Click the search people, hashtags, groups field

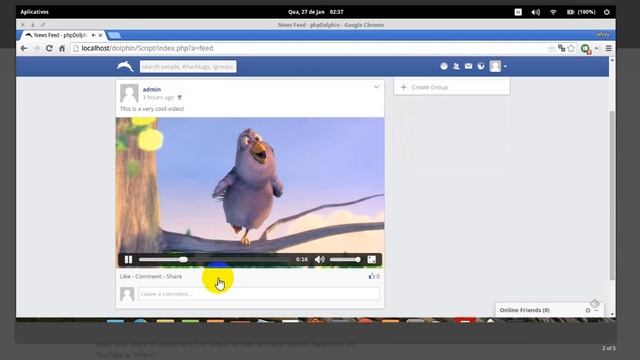[x=188, y=67]
